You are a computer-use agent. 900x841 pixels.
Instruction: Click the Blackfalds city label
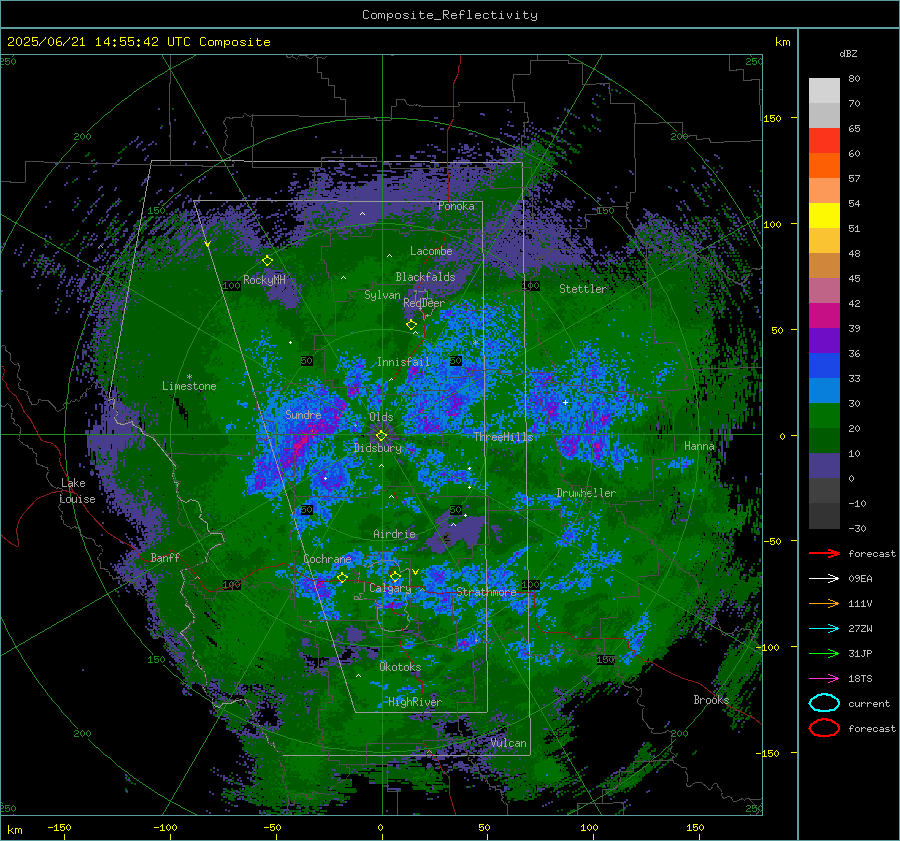point(425,277)
